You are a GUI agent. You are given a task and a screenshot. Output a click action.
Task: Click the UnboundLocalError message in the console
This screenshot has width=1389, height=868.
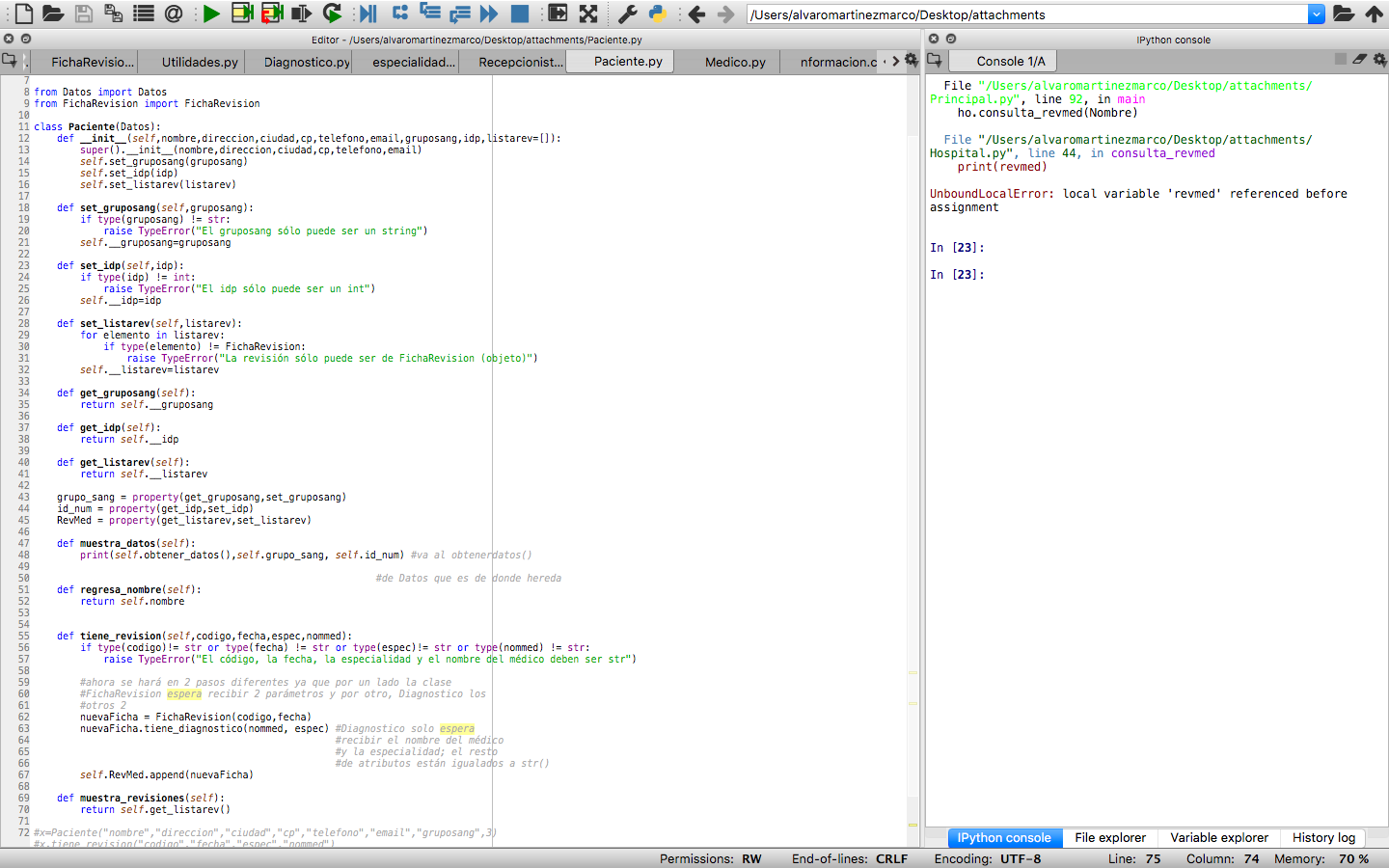(x=1138, y=201)
